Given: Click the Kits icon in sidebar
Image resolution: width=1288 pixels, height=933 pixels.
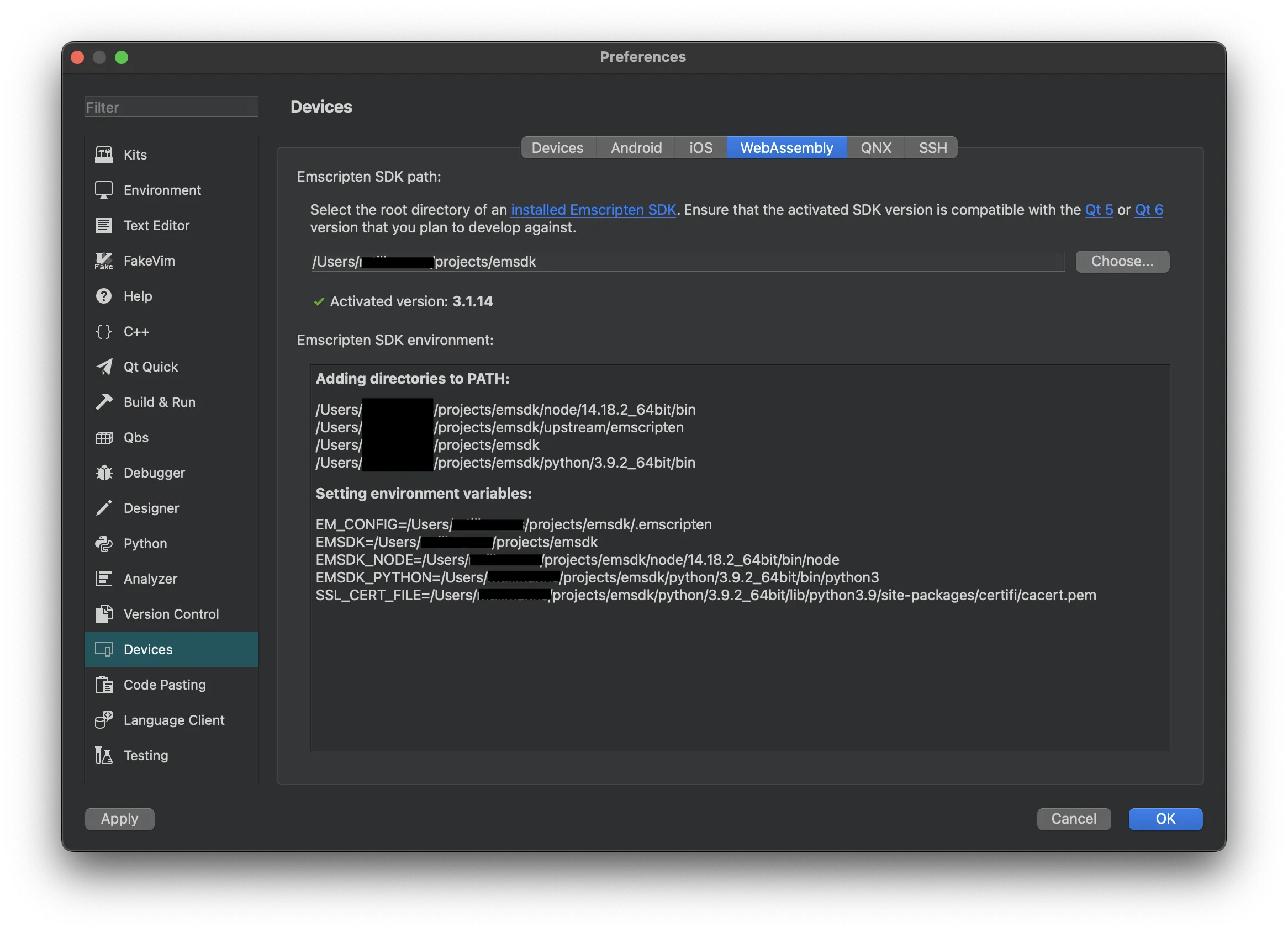Looking at the screenshot, I should tap(103, 155).
